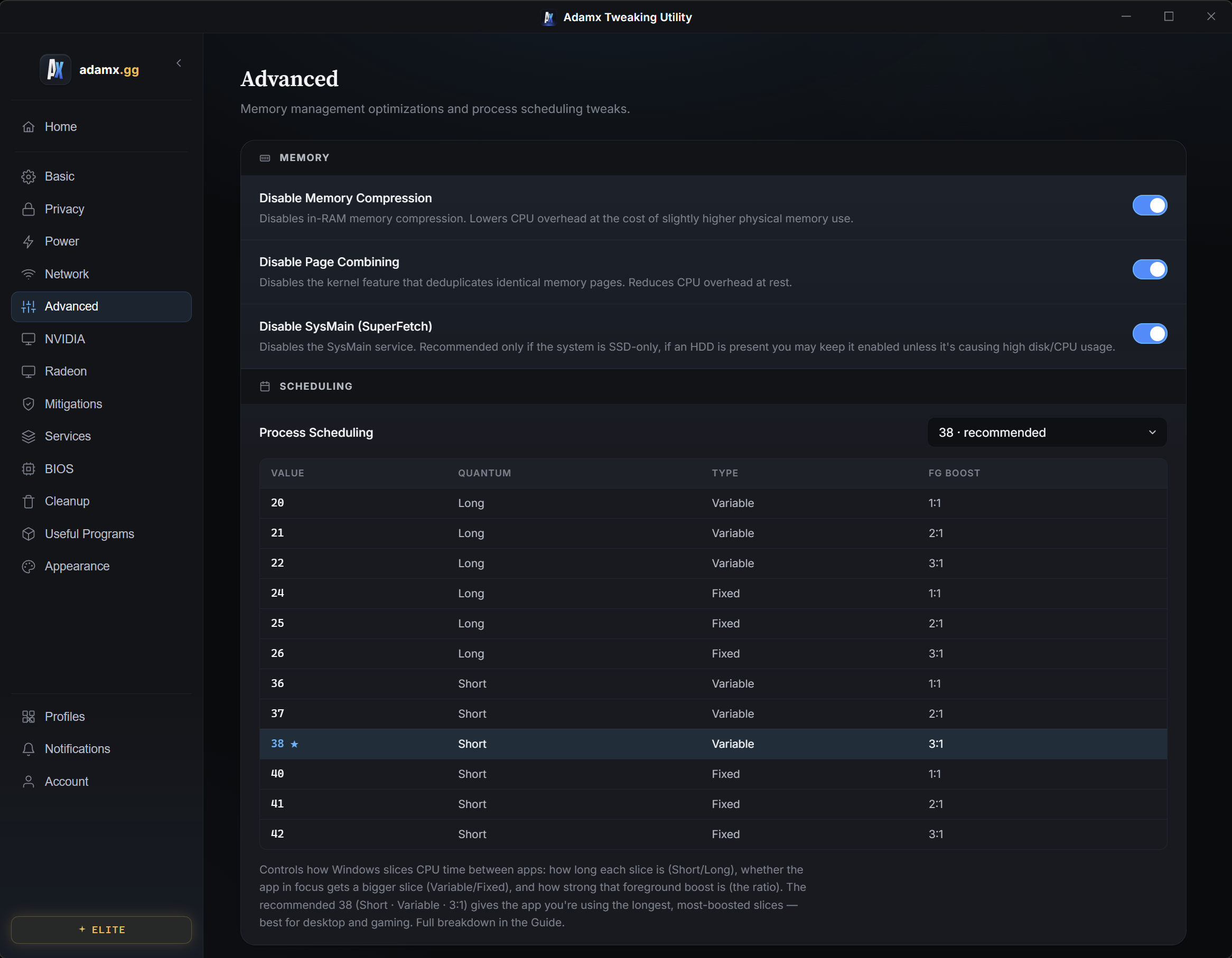Click the SCHEDULING section title
Screen dimensions: 1232x958
(x=316, y=386)
